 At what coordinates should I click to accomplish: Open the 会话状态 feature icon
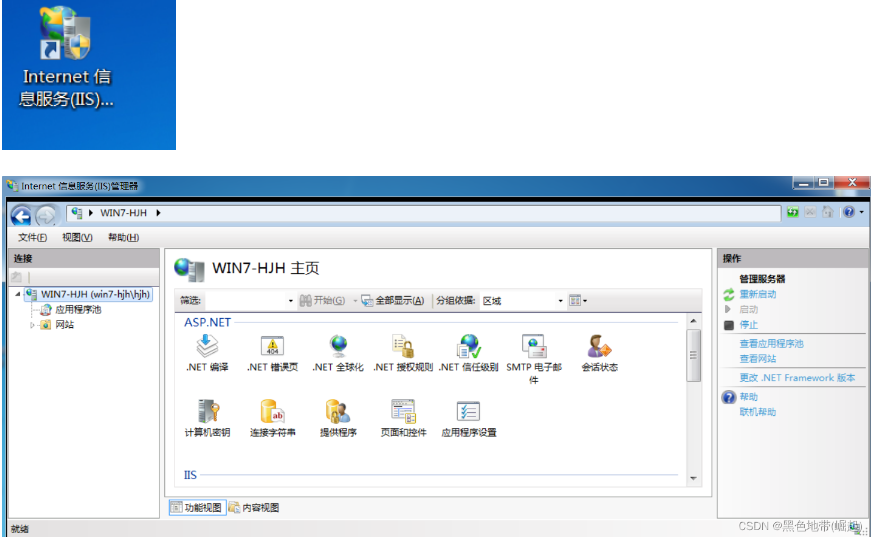point(599,353)
